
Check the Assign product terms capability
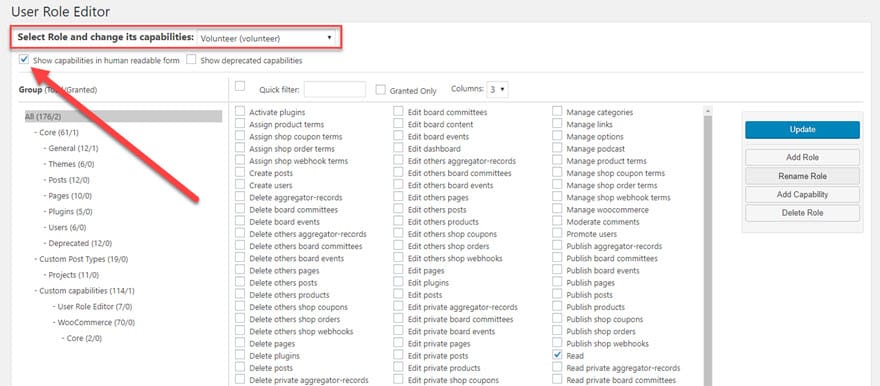click(x=240, y=124)
